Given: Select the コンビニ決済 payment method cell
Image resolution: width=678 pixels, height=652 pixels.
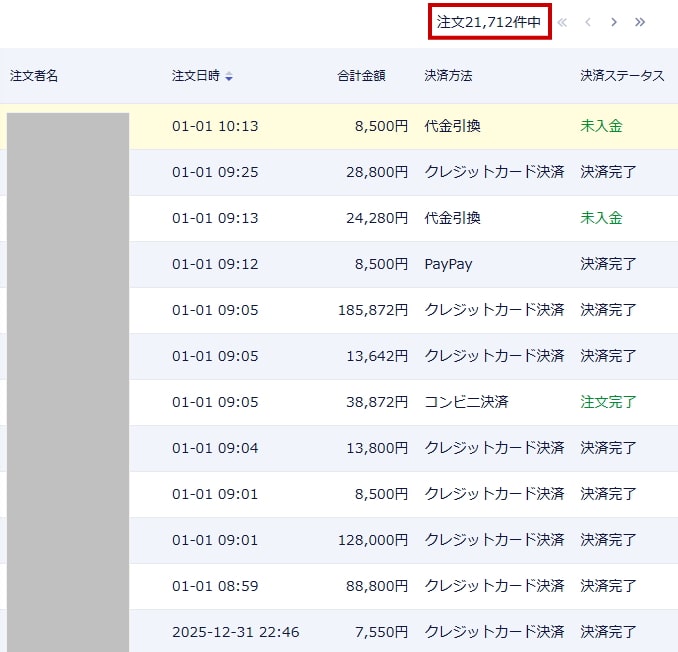Looking at the screenshot, I should 466,402.
